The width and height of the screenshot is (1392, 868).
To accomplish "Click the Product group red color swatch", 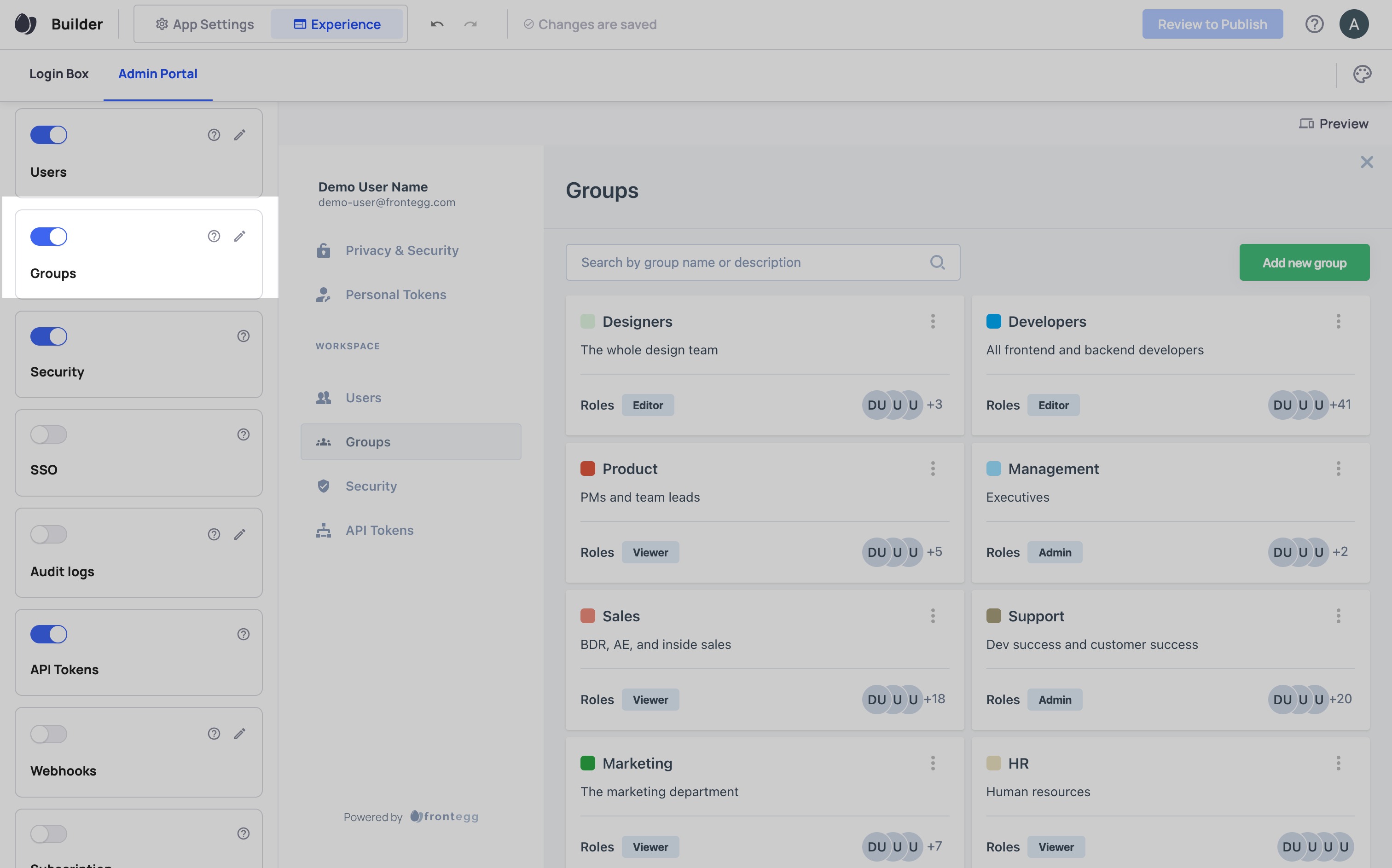I will [587, 469].
